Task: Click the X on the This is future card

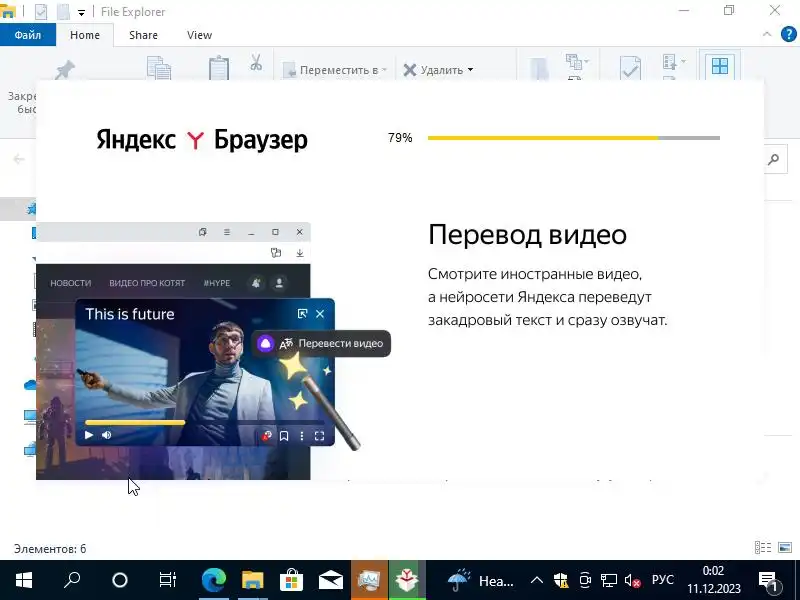Action: (x=320, y=314)
